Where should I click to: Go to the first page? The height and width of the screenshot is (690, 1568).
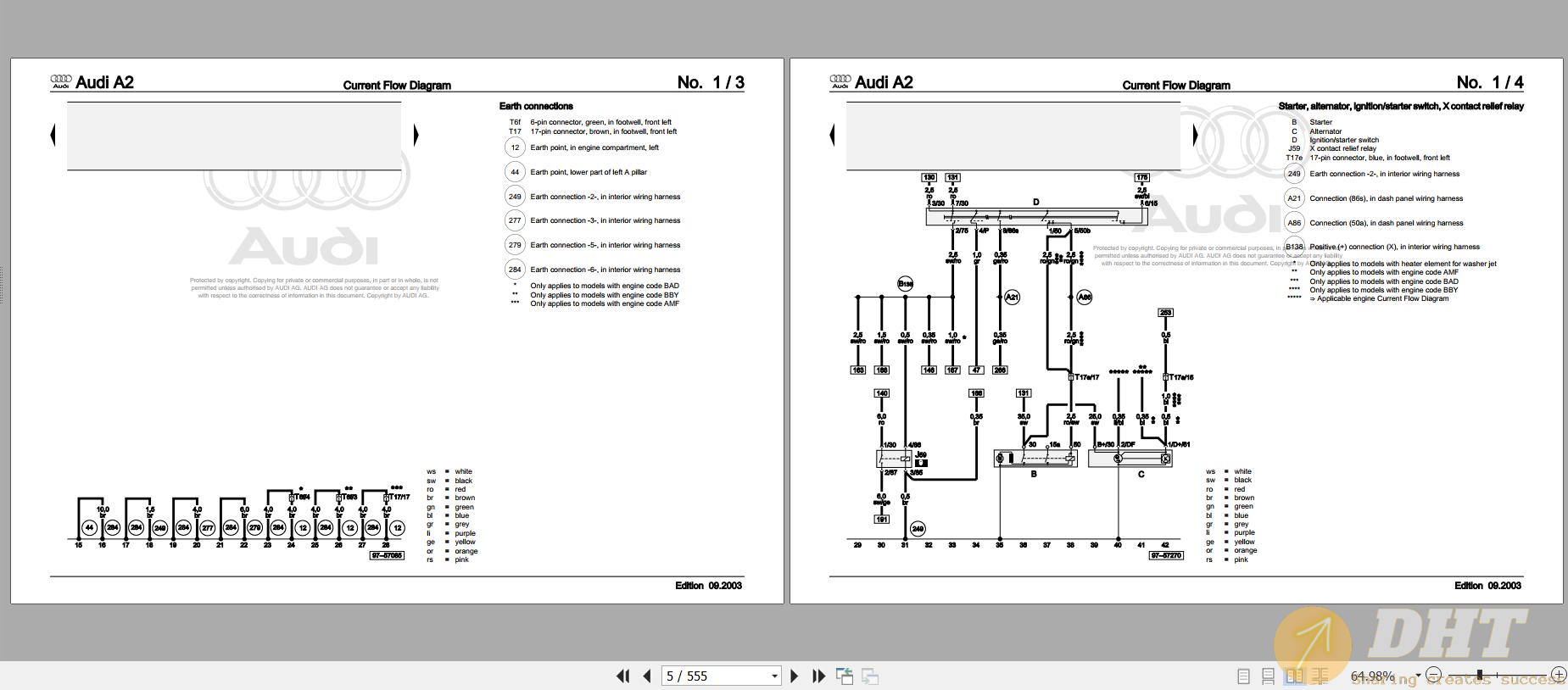pyautogui.click(x=622, y=676)
